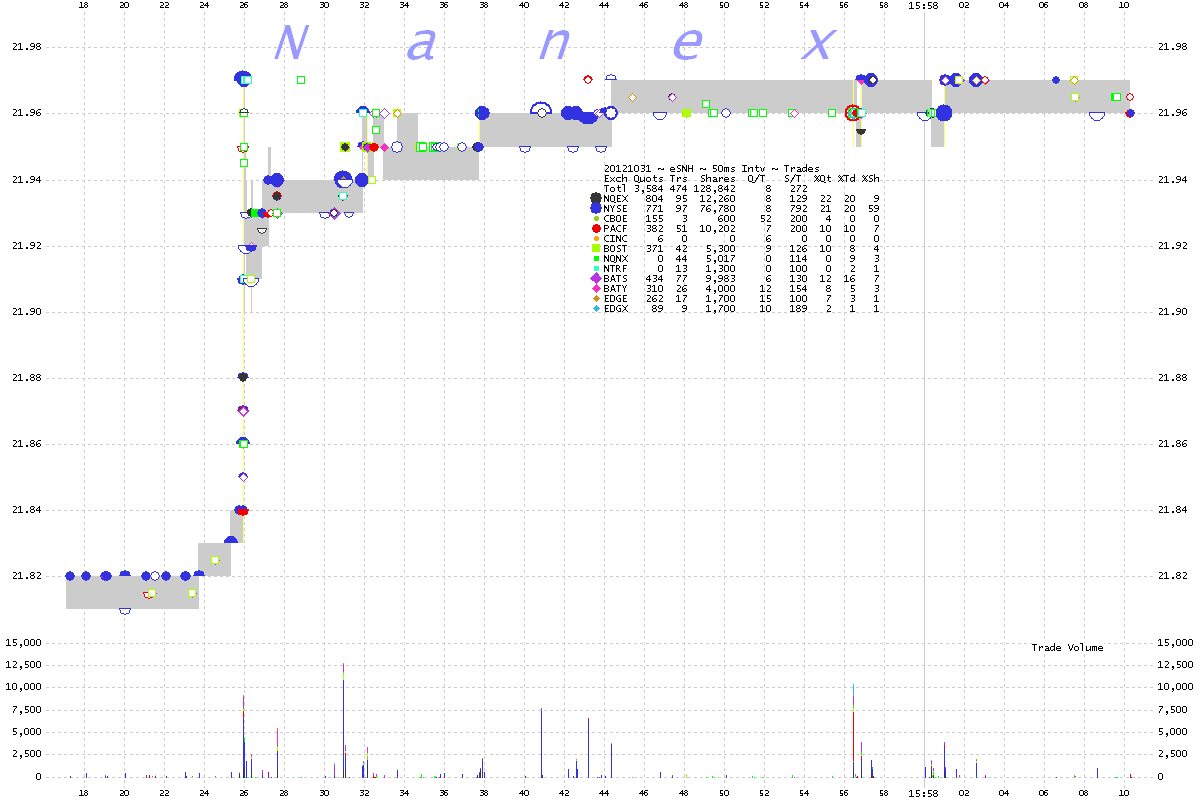This screenshot has width=1200, height=800.
Task: Click PACF quotes value '382'
Action: 653,228
